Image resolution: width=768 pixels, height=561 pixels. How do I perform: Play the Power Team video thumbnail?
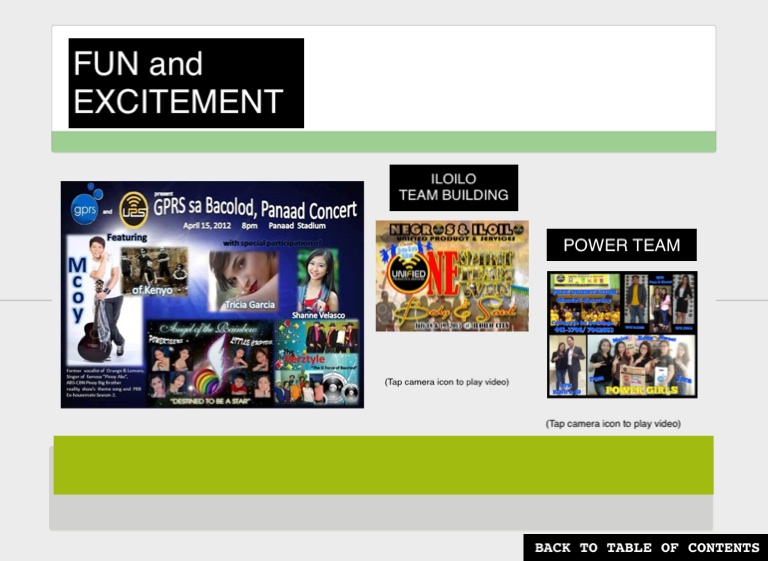pyautogui.click(x=622, y=334)
